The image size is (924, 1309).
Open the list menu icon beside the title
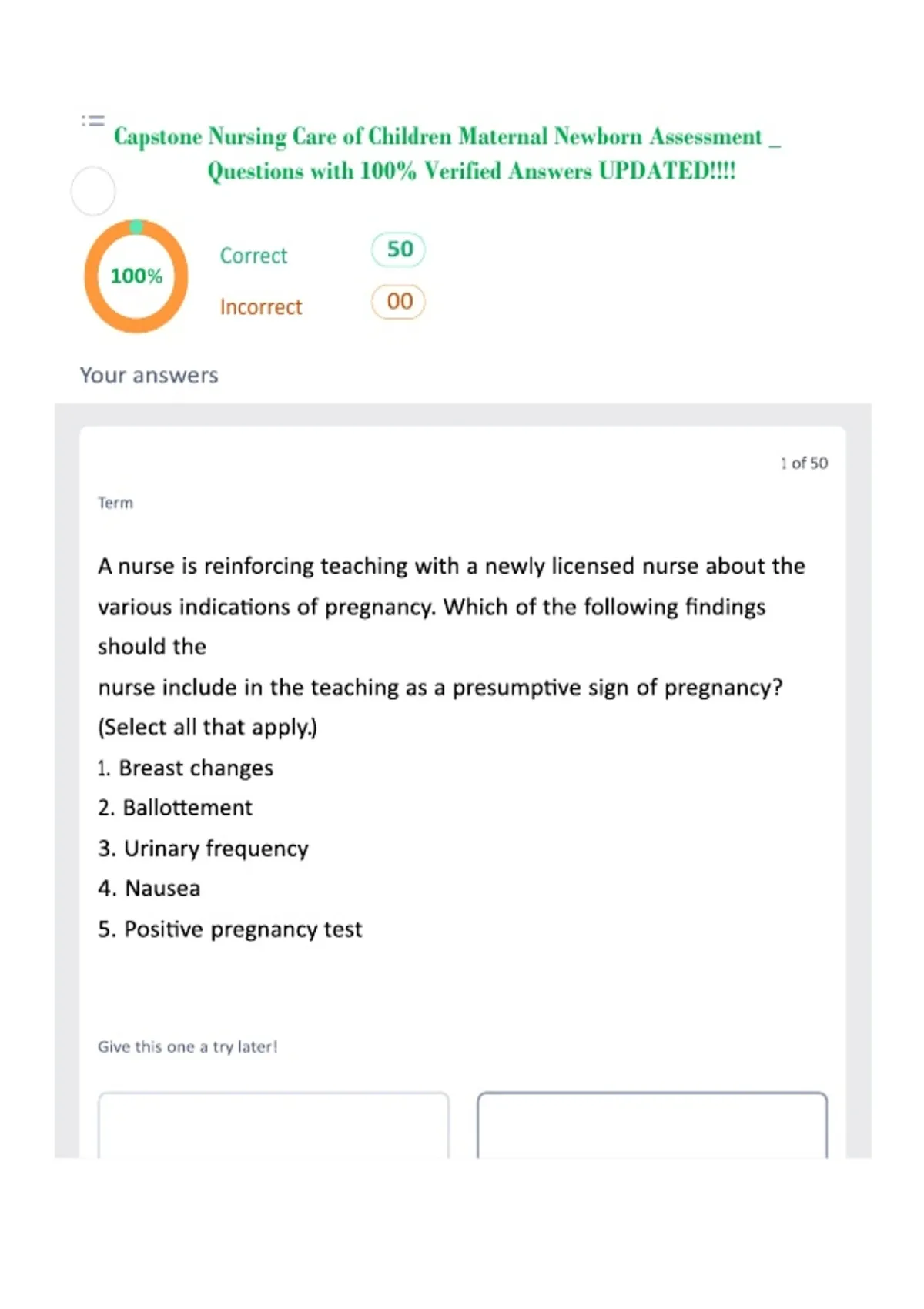[93, 120]
